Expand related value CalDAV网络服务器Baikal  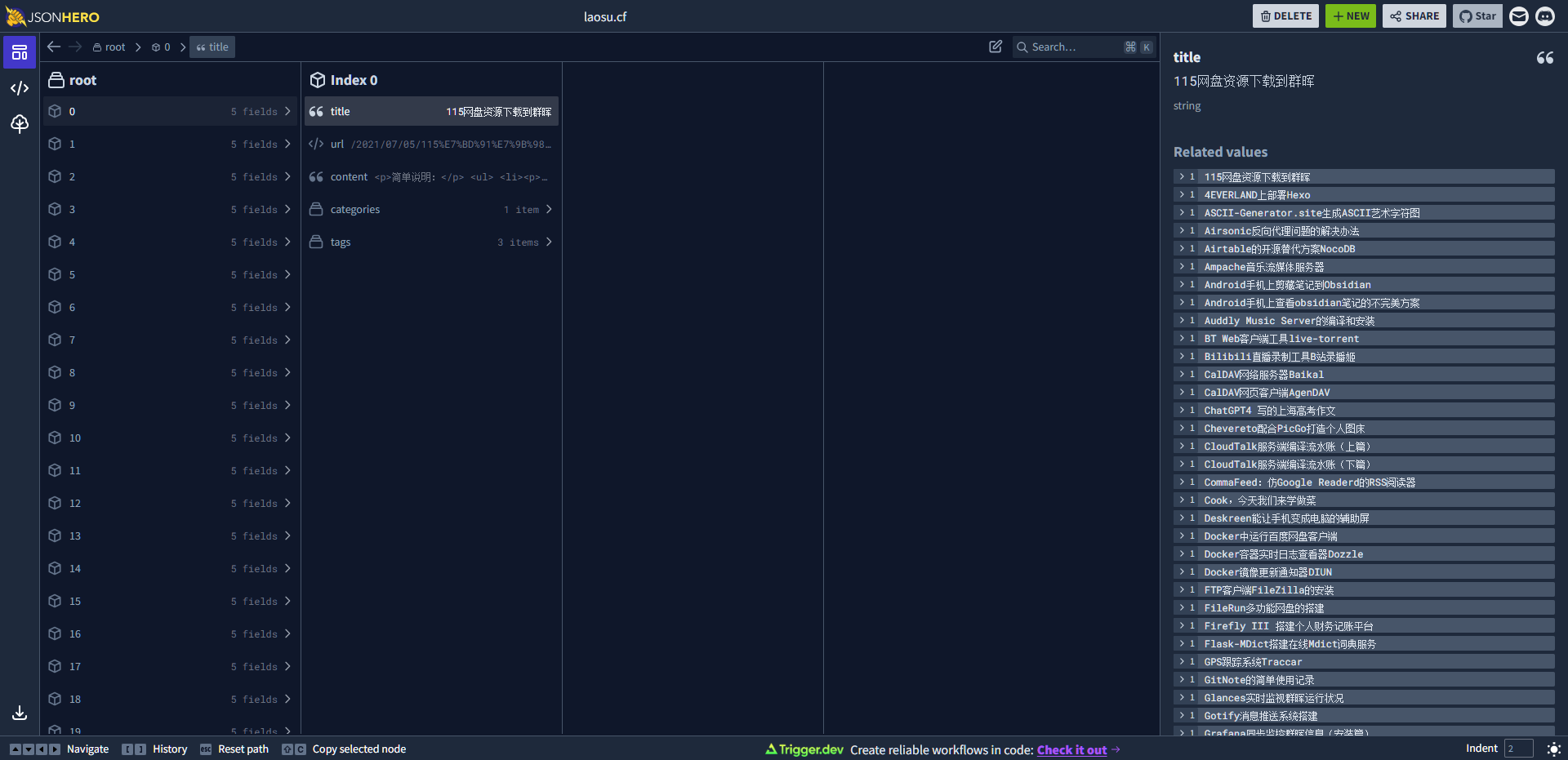coord(1181,374)
